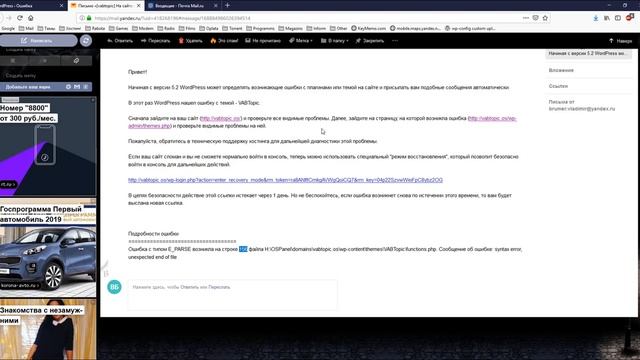Open the page actions three-dot menu in address bar
The height and width of the screenshot is (360, 640).
click(x=525, y=18)
